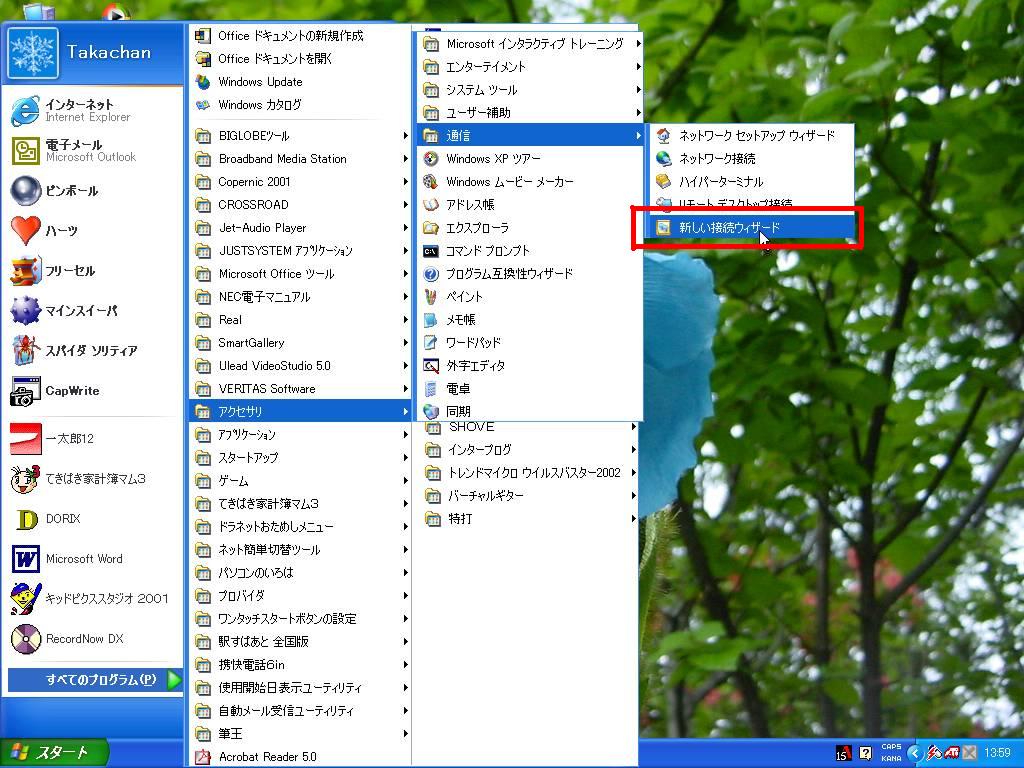
Task: Open the Internet Explorer icon in Start menu
Action: click(25, 110)
